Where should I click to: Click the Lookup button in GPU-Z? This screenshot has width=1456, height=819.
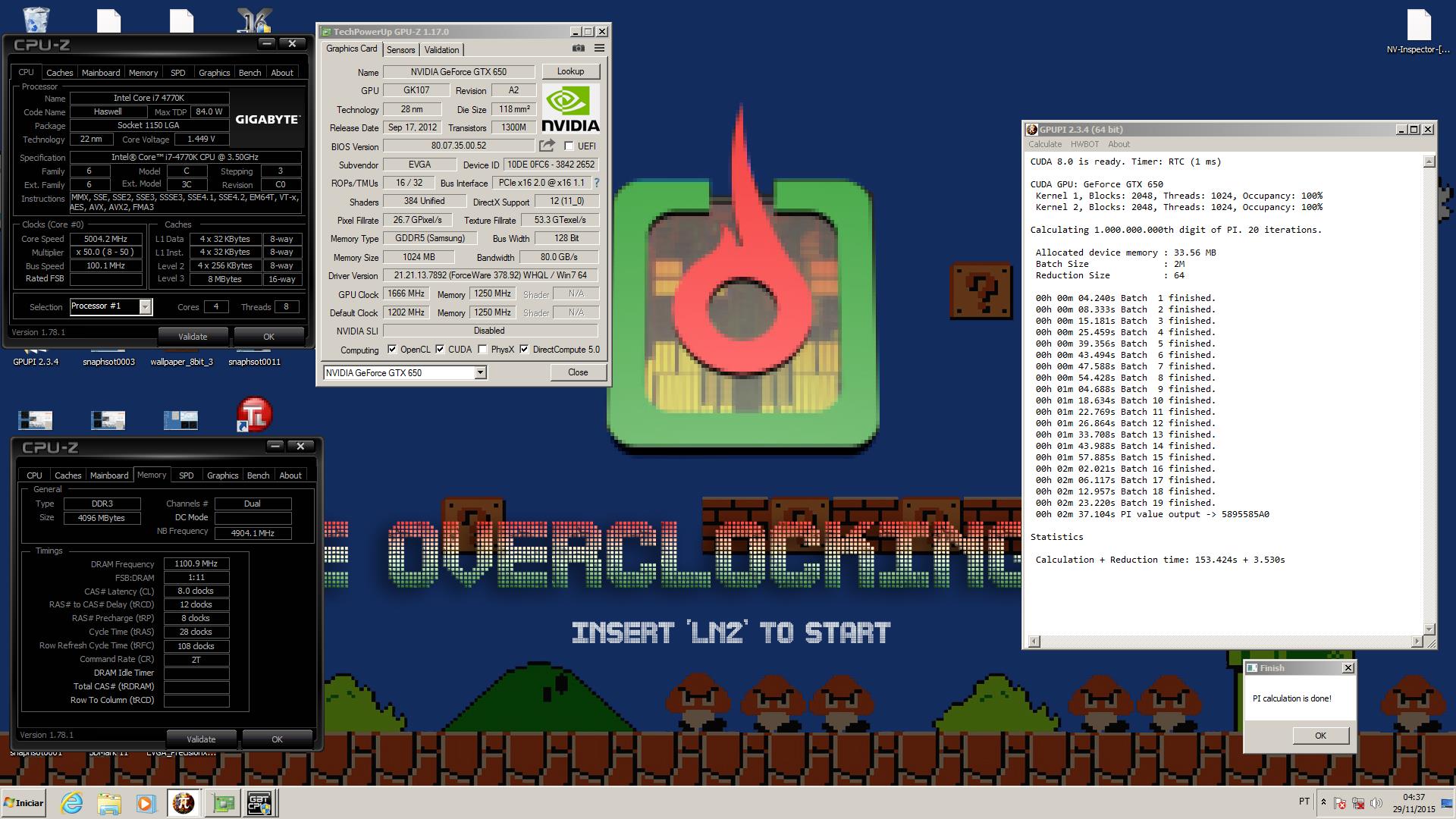570,71
